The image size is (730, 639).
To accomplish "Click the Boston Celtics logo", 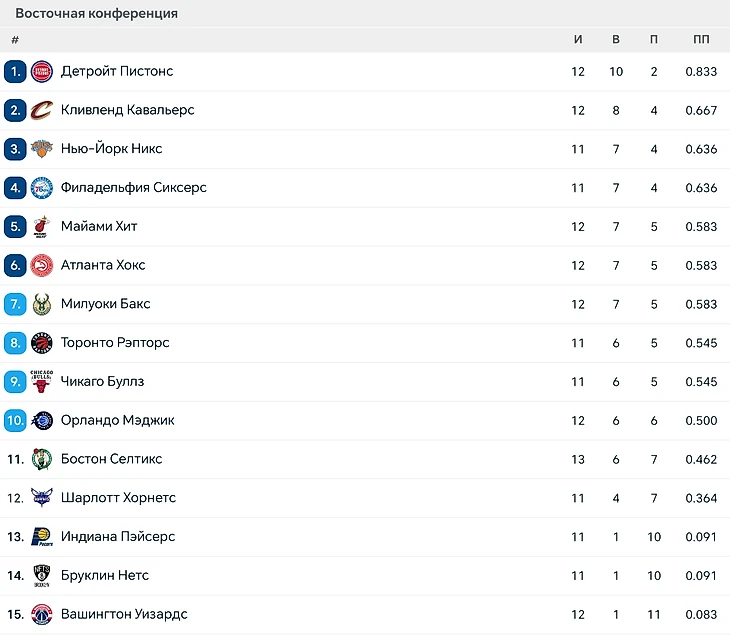I will [42, 459].
